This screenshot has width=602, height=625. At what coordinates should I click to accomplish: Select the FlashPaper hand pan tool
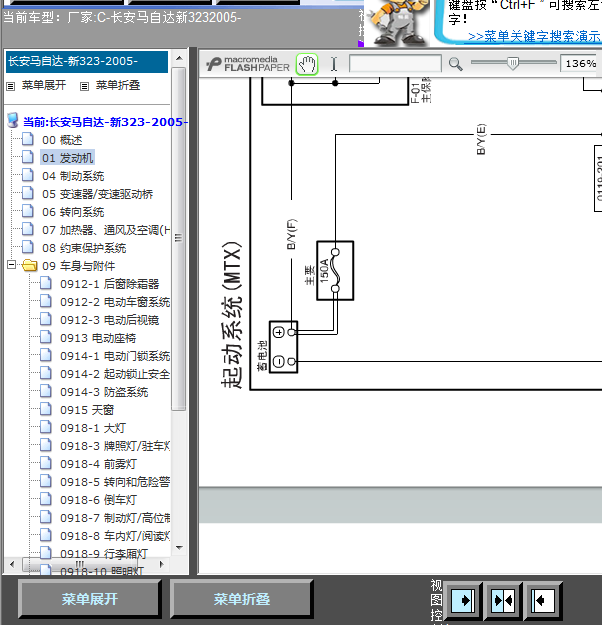307,64
